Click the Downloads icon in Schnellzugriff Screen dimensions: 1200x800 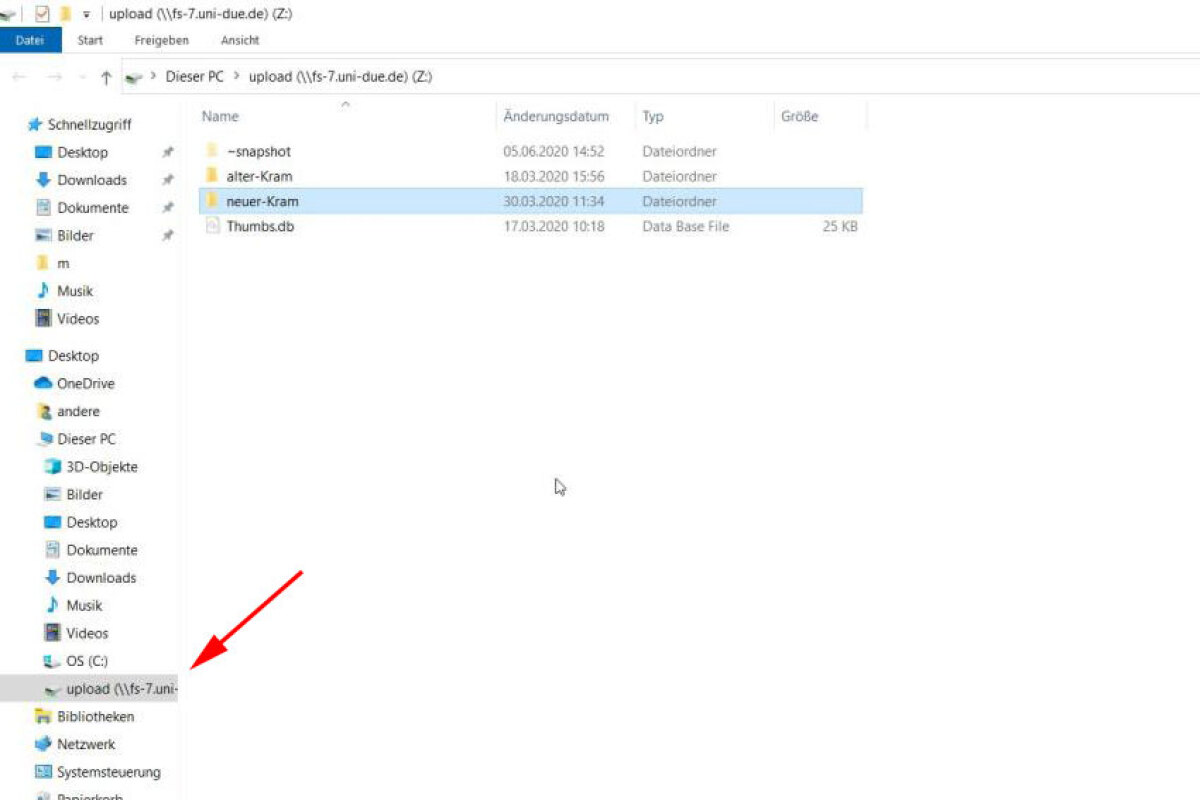(x=43, y=180)
